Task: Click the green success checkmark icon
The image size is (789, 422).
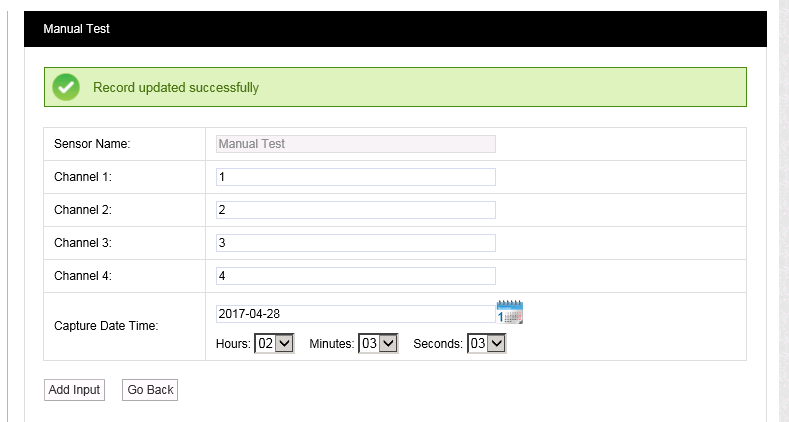Action: (66, 87)
